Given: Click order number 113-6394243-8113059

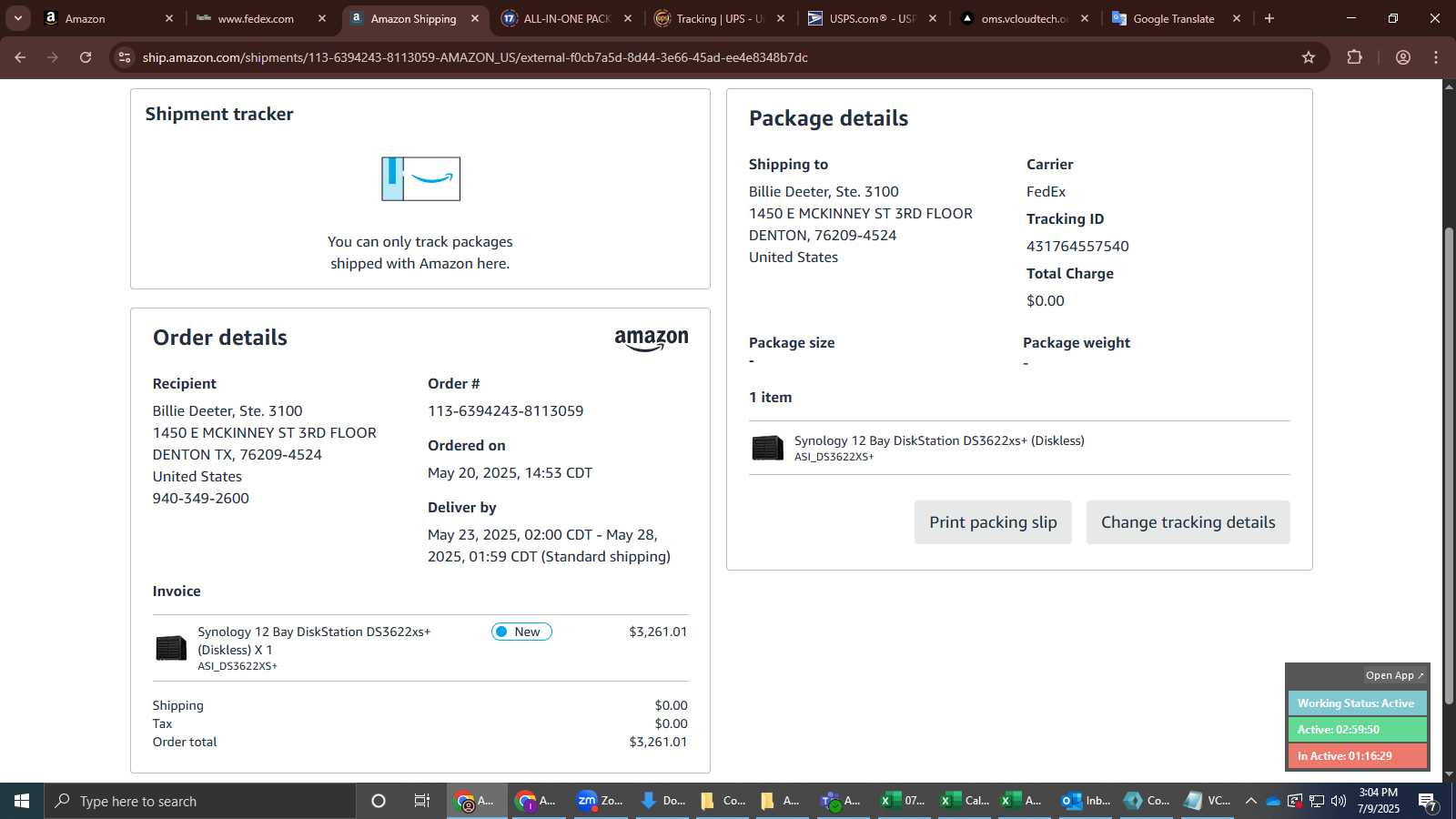Looking at the screenshot, I should coord(506,411).
